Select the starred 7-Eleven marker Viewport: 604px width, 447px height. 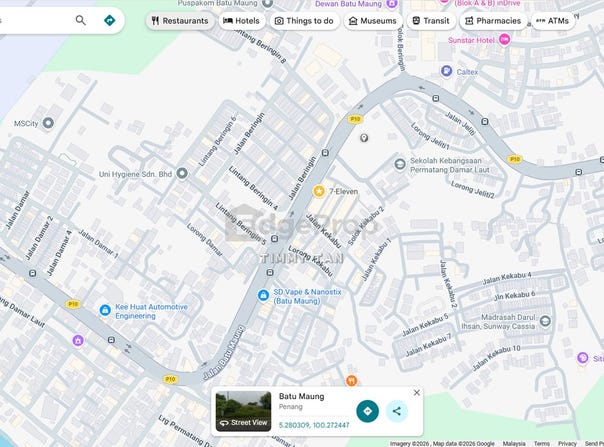coord(319,191)
